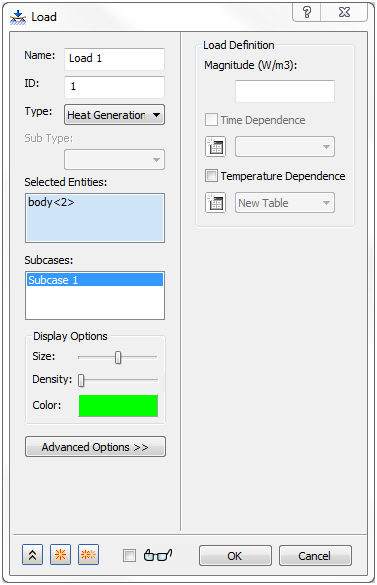Screen dimensions: 377x585
Task: Toggle the checkbox beside the eyeglasses icon
Action: [x=130, y=555]
